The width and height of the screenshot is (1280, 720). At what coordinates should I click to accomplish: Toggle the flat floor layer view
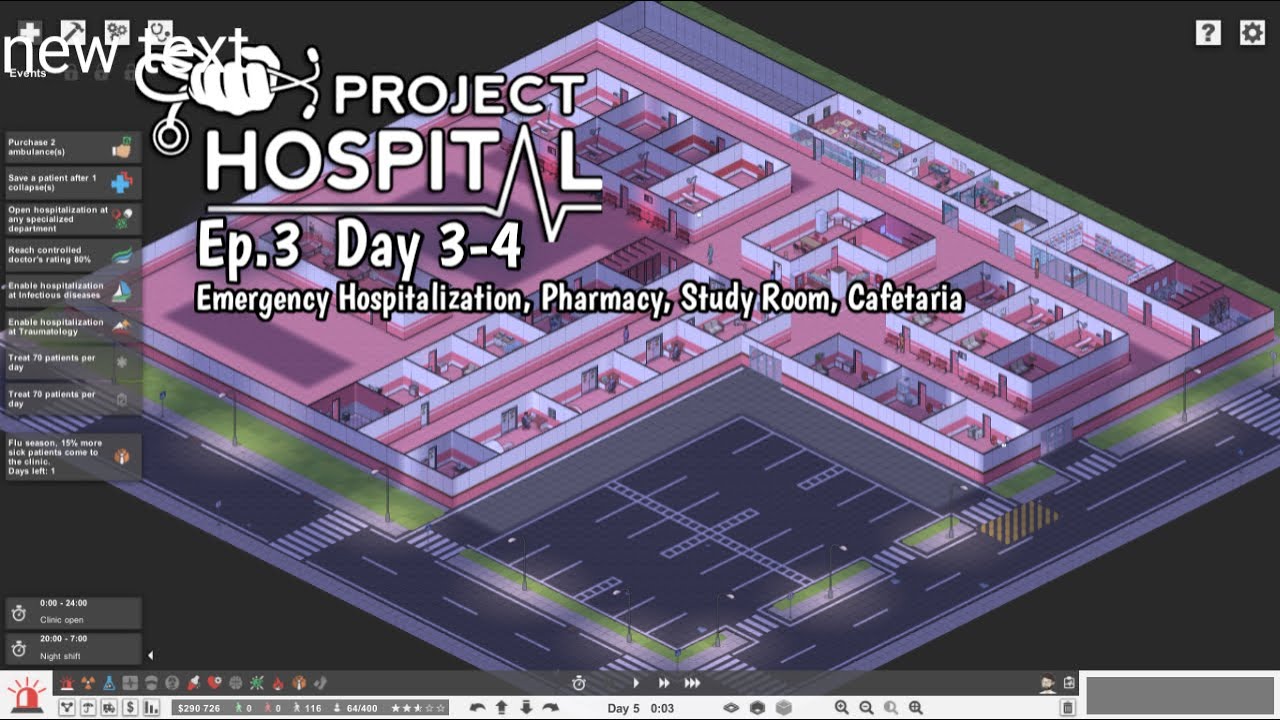[x=731, y=707]
